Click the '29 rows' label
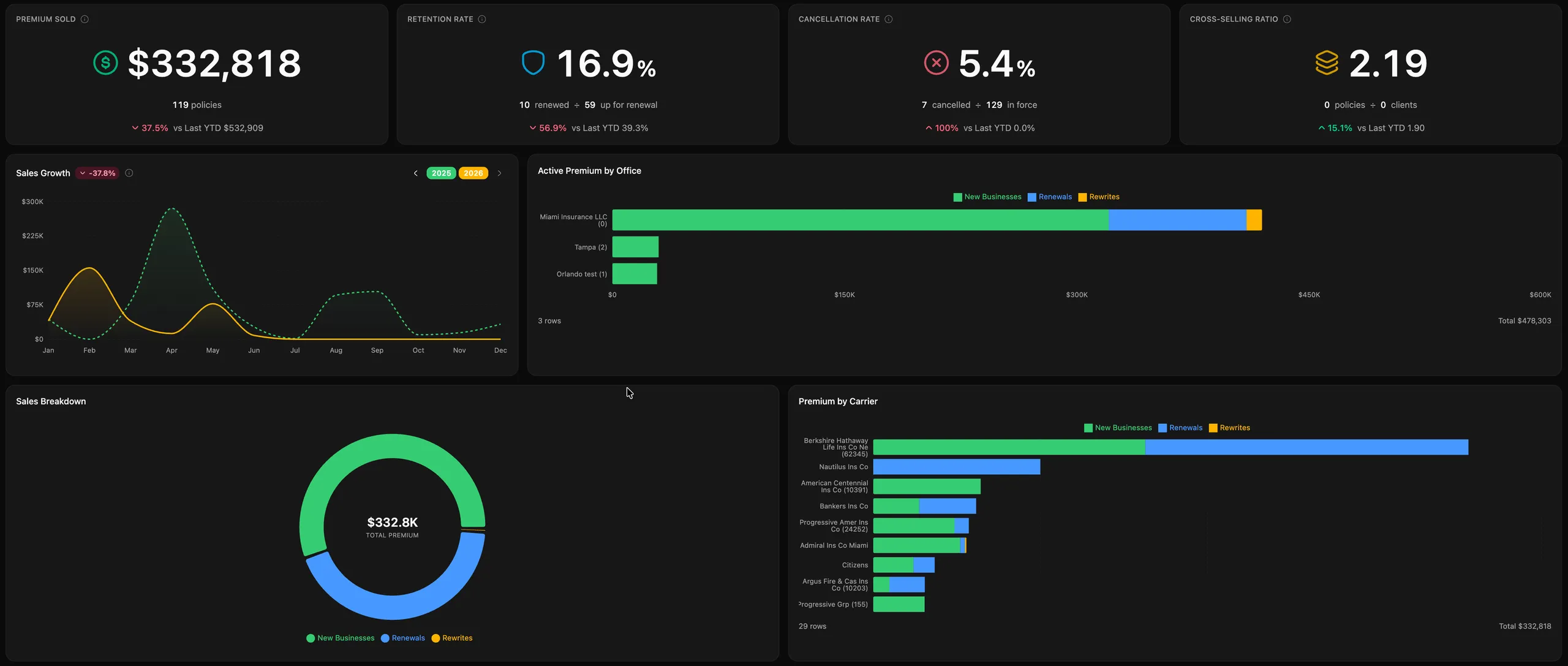Screen dimensions: 1568x666 pyautogui.click(x=812, y=626)
